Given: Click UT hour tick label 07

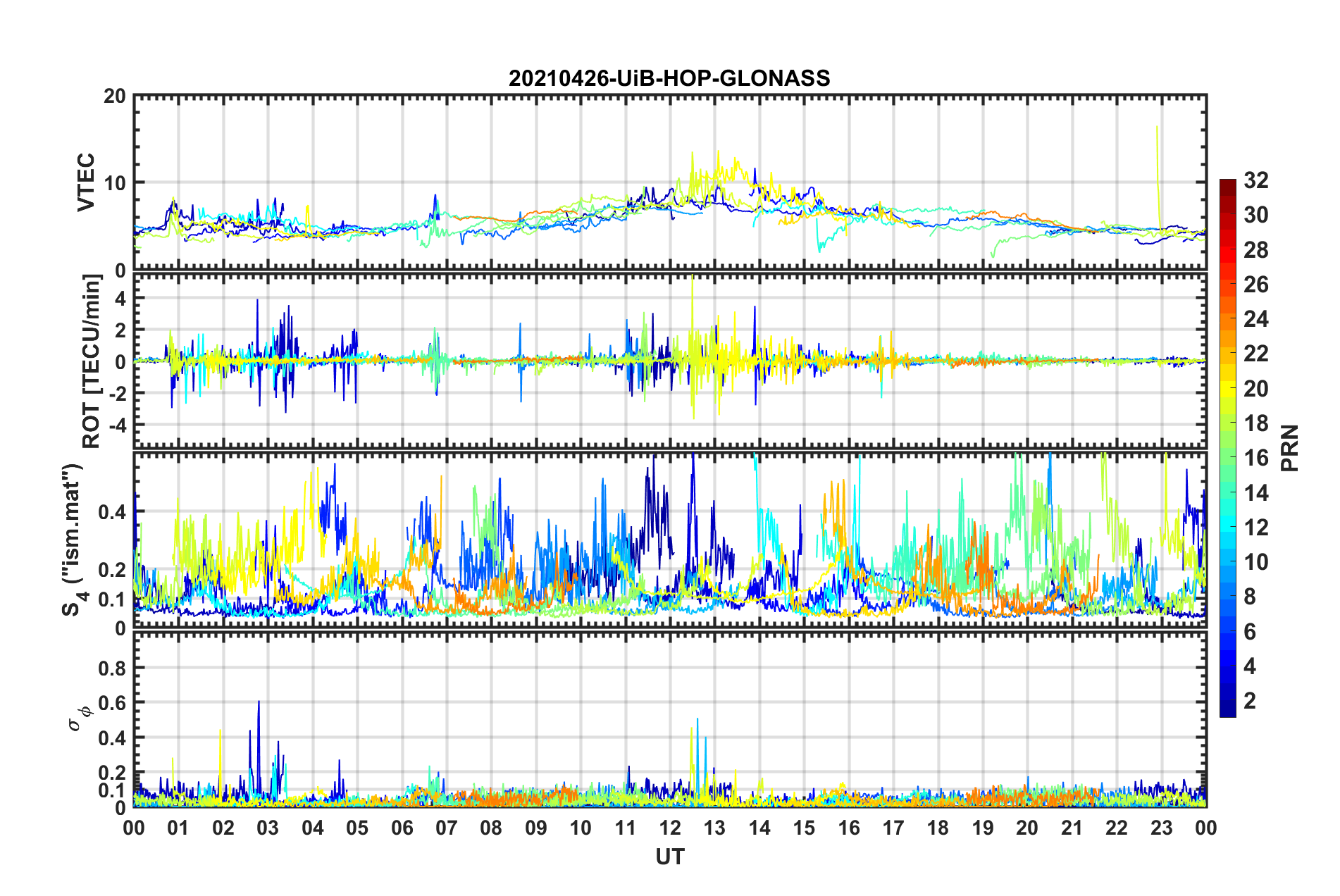Looking at the screenshot, I should click(447, 828).
